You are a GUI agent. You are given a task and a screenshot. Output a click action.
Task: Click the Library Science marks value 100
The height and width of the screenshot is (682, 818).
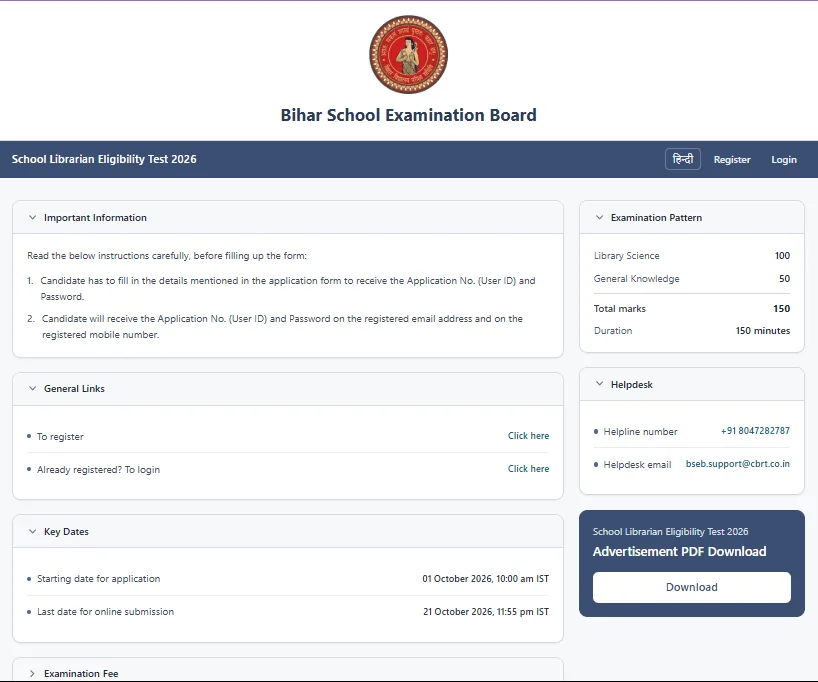[x=782, y=256]
